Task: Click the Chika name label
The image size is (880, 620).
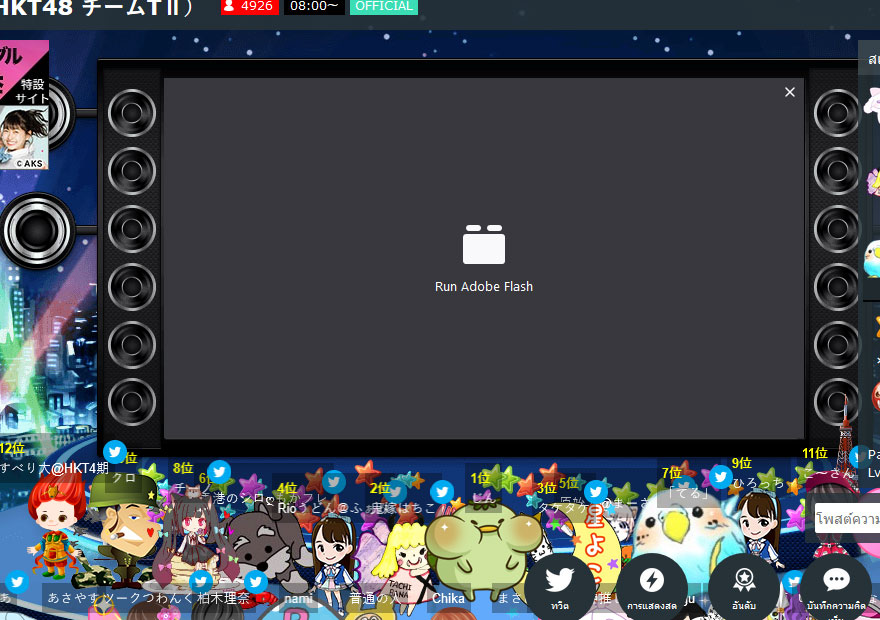Action: pos(448,599)
